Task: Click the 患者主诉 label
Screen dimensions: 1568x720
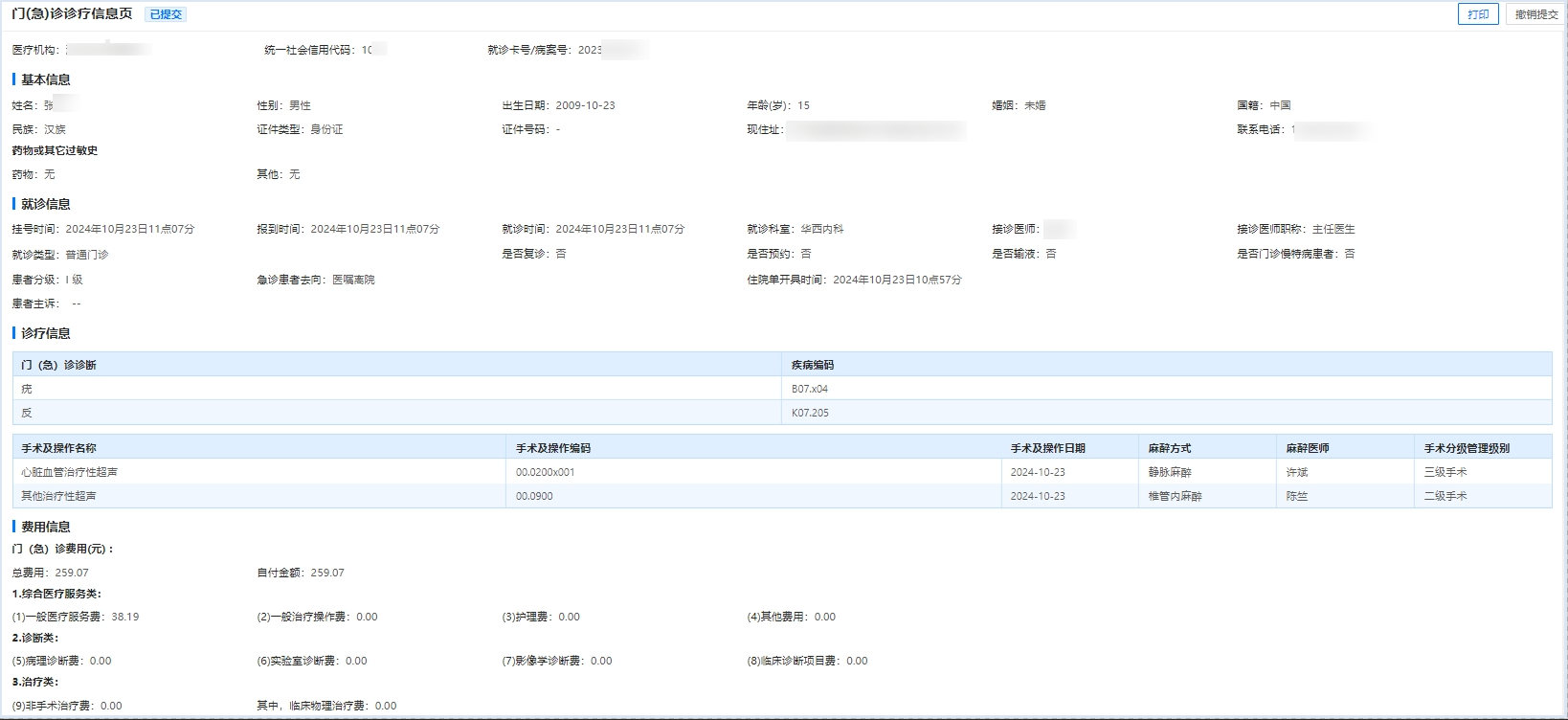Action: [35, 304]
